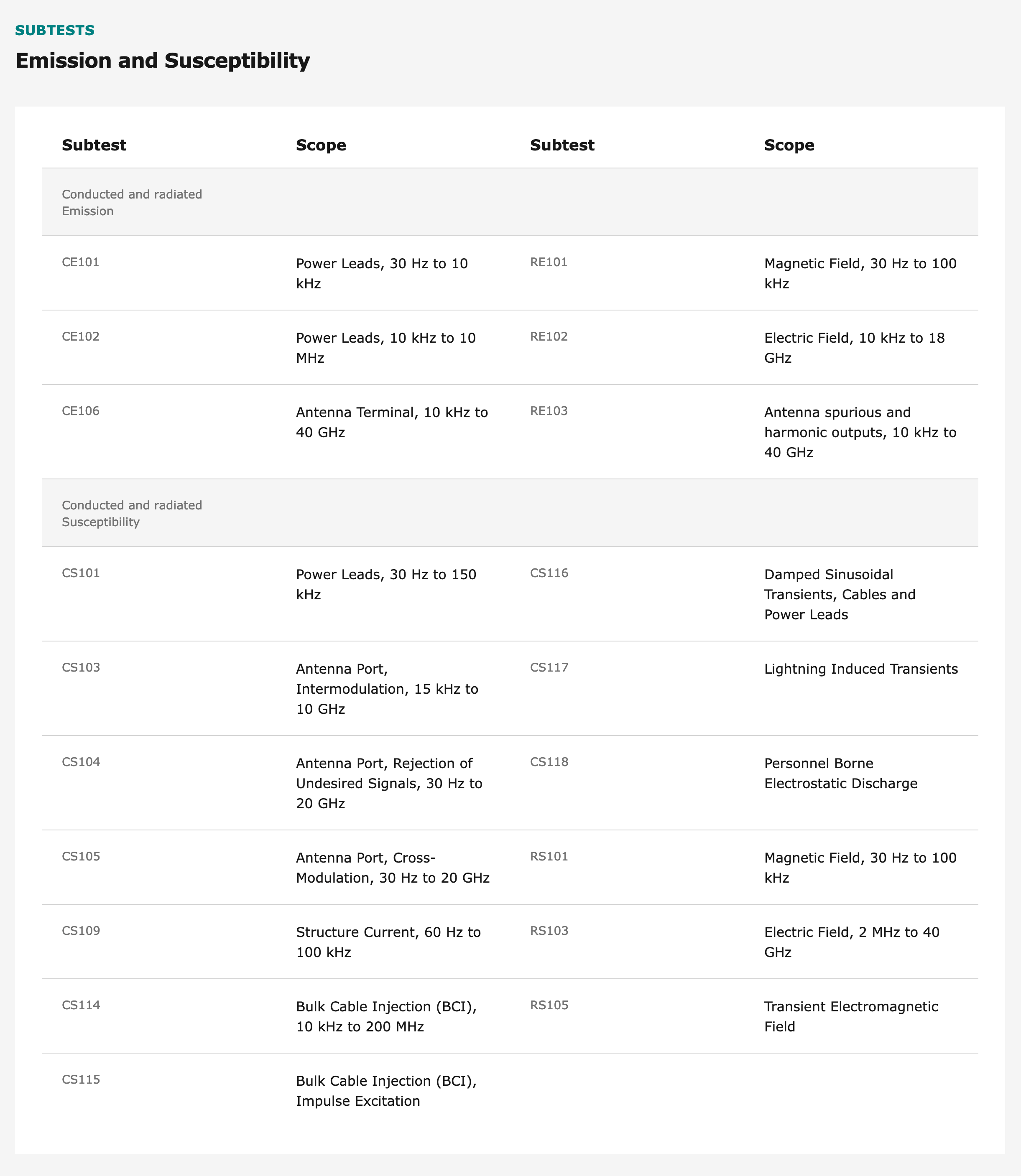1021x1176 pixels.
Task: Click the first Subtest column header
Action: point(94,145)
